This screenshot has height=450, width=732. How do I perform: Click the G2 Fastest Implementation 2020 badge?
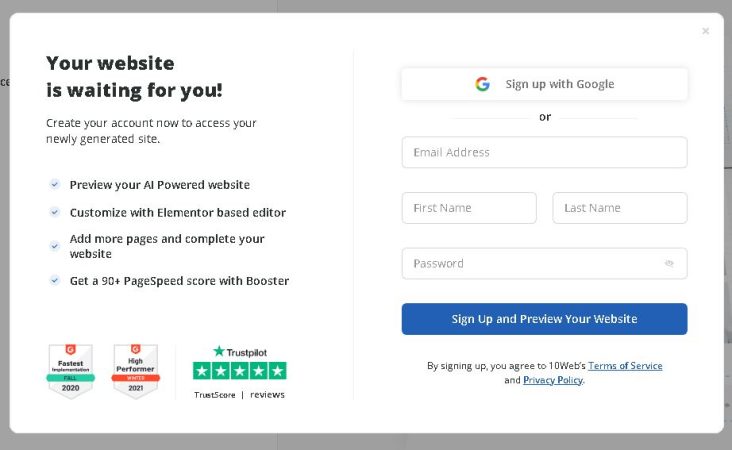pos(70,371)
